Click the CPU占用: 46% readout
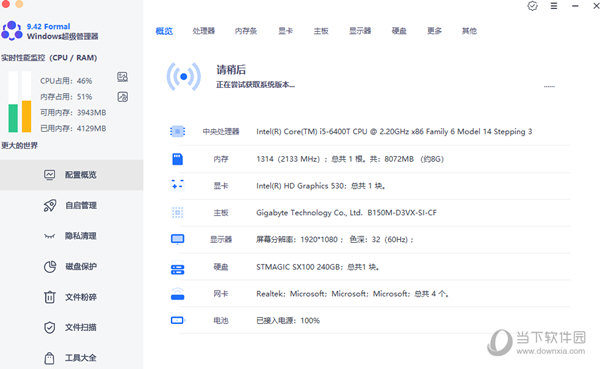This screenshot has width=600, height=369. (x=66, y=81)
